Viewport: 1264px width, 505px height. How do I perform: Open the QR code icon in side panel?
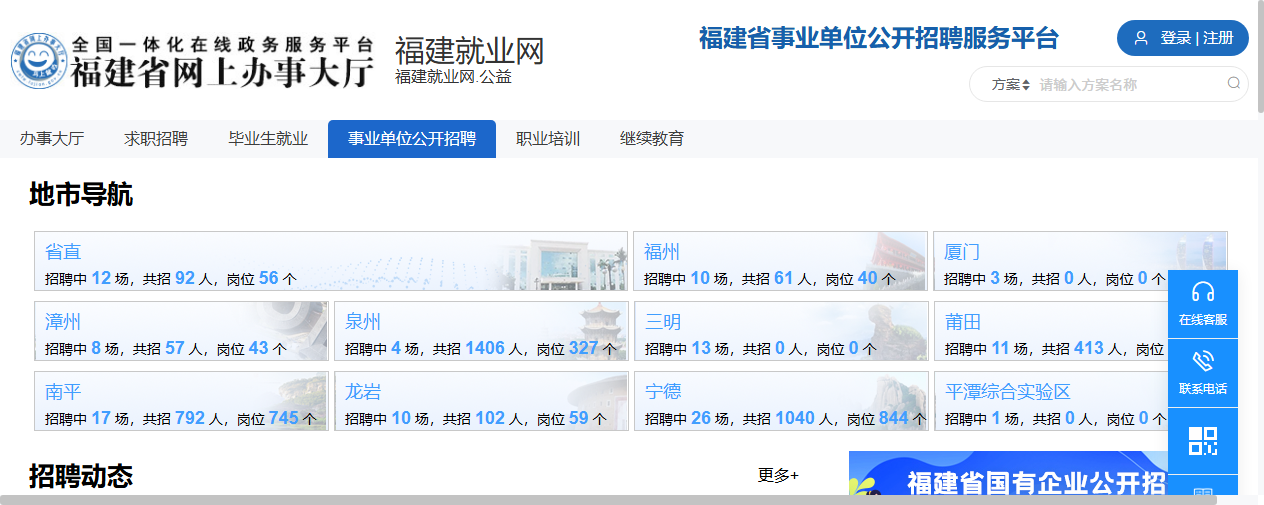click(x=1203, y=441)
